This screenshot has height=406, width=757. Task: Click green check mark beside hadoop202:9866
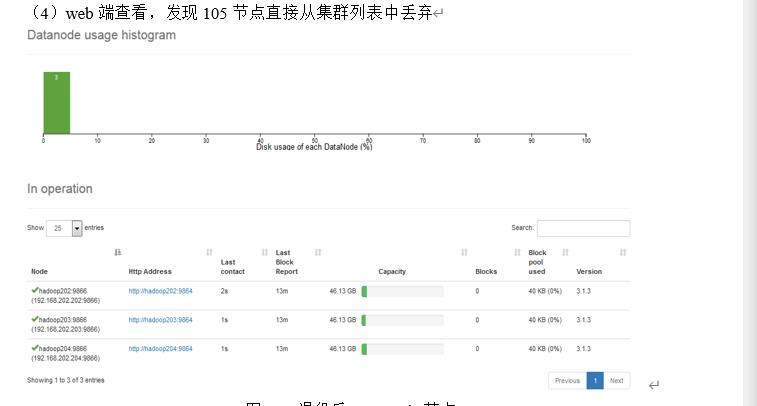[35, 290]
